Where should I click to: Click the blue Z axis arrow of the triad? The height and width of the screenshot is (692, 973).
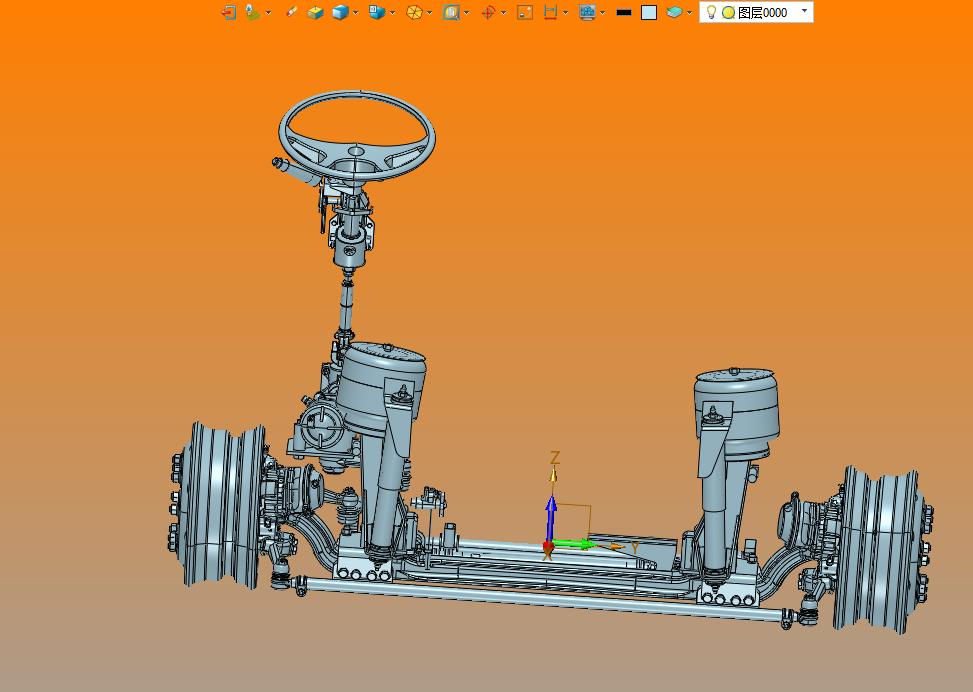pos(550,518)
